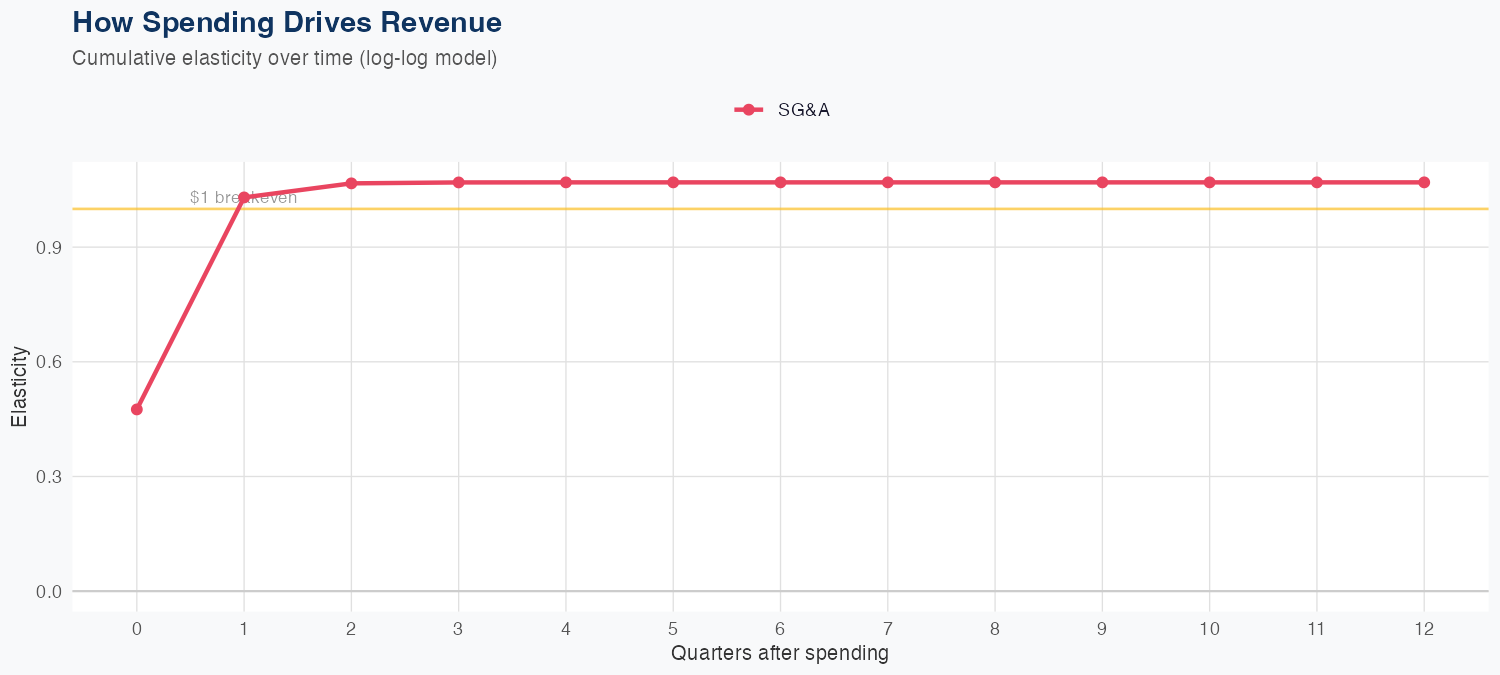Choose the data point at quarter 8

(x=995, y=182)
